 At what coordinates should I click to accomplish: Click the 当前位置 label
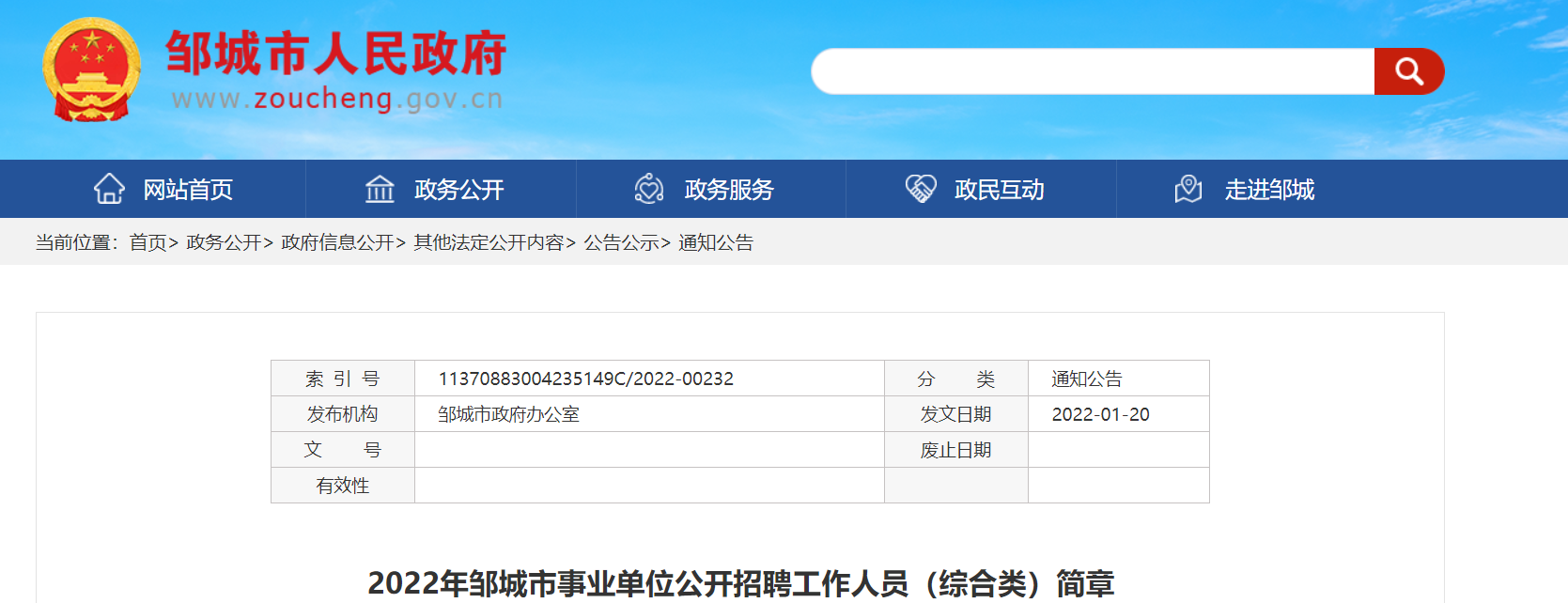[77, 242]
